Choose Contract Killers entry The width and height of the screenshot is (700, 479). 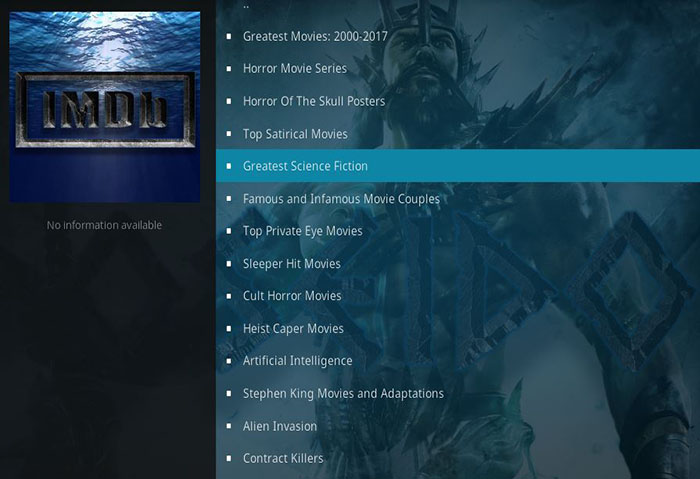coord(458,458)
